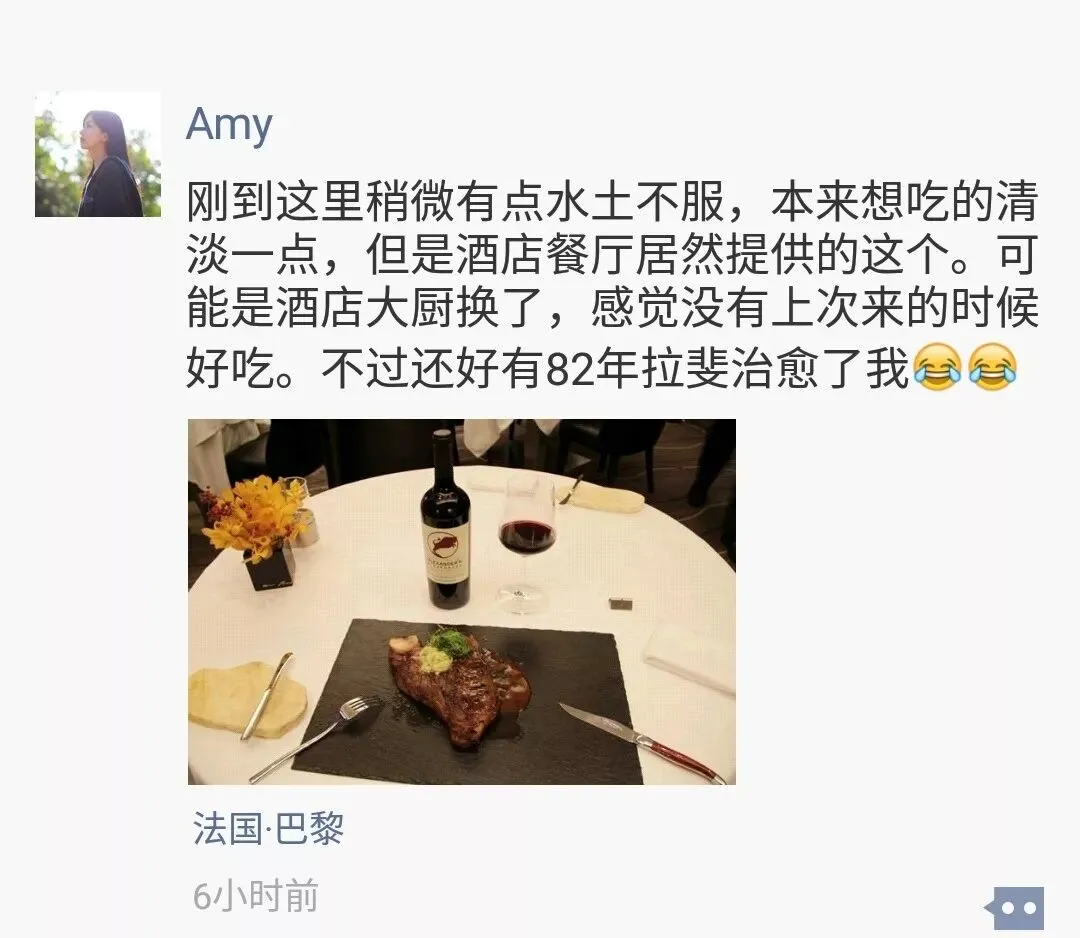
Task: Tap the first crying-laughing emoji
Action: pos(937,366)
